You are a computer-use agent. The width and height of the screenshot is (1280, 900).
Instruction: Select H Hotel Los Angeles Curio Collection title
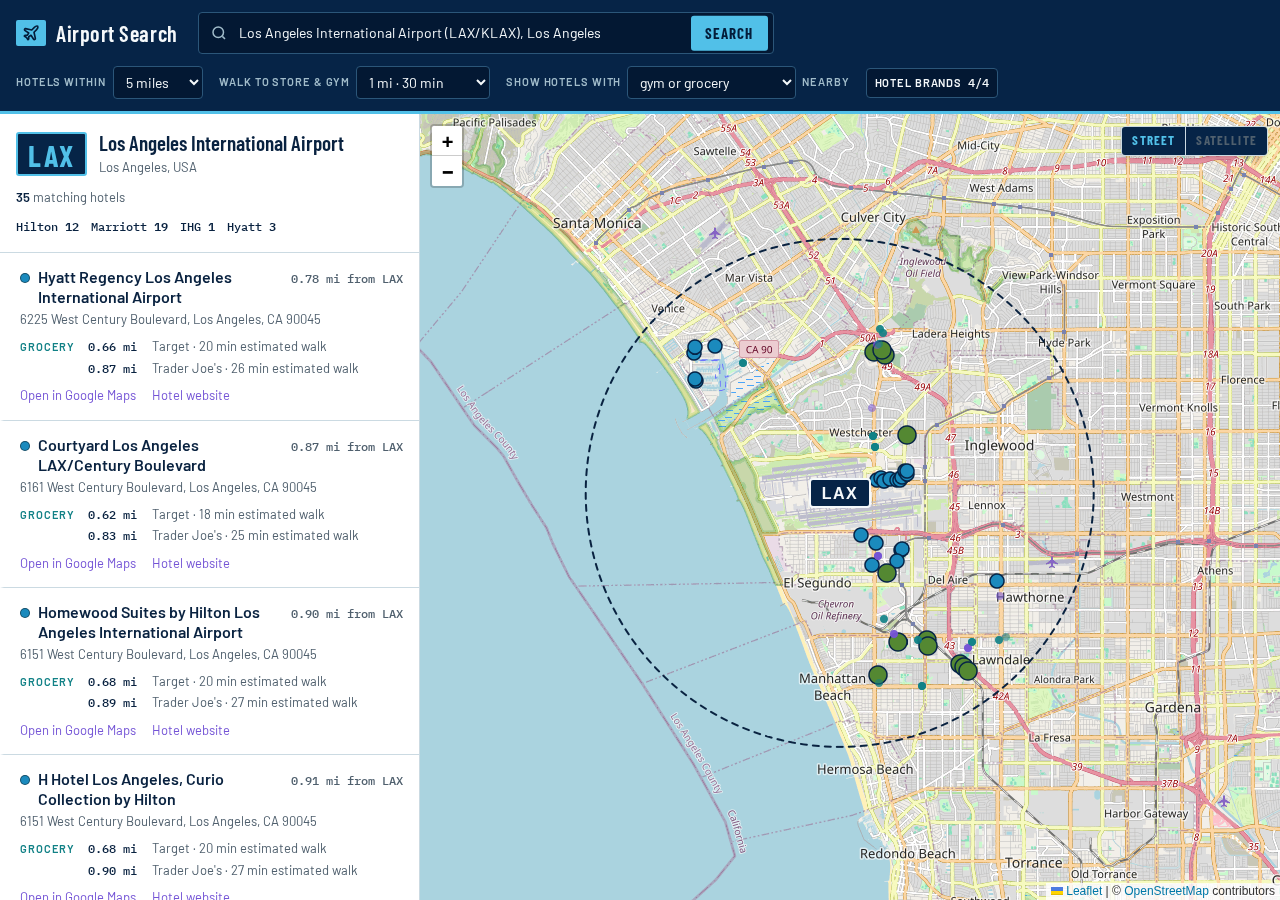tap(131, 790)
